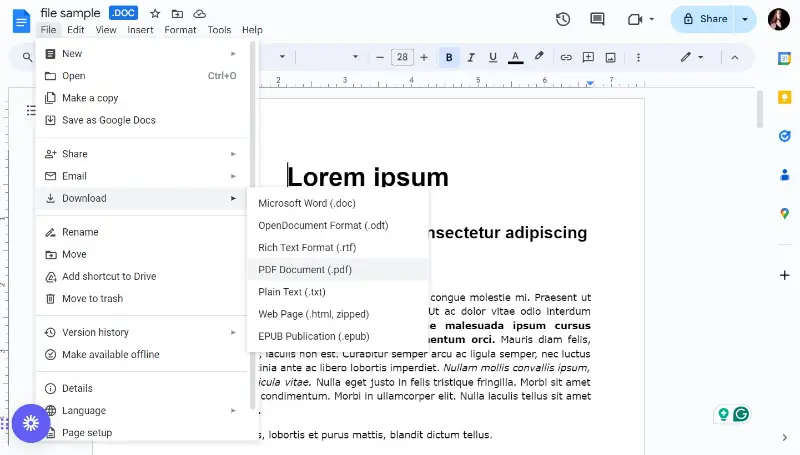Select Rename in File menu

pyautogui.click(x=143, y=232)
